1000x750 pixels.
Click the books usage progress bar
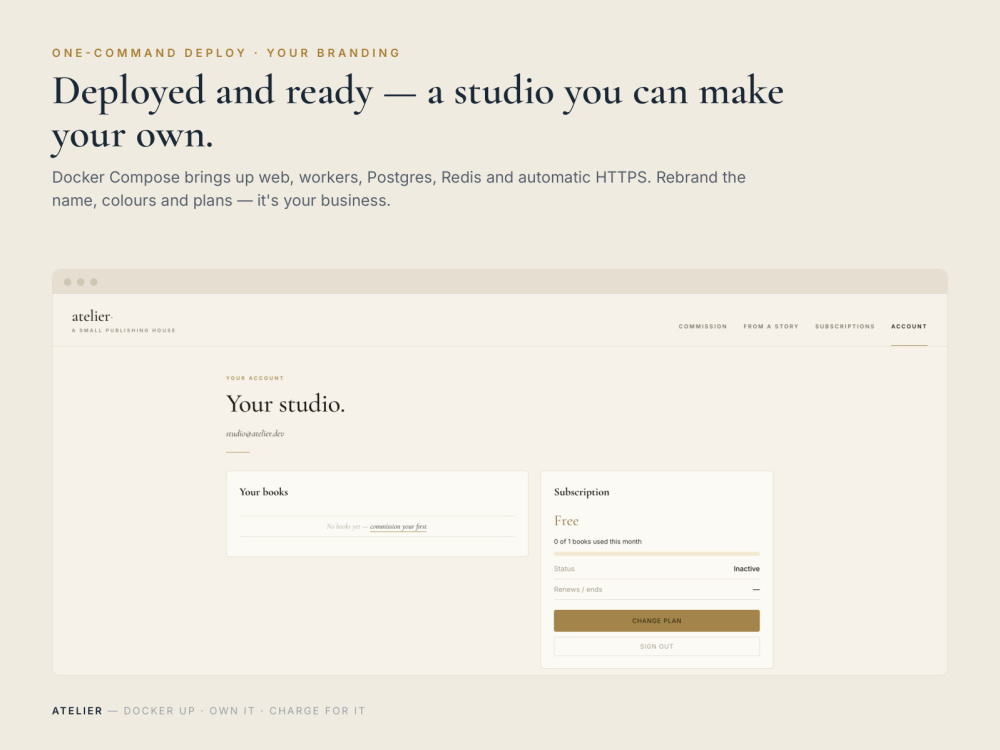pos(656,554)
